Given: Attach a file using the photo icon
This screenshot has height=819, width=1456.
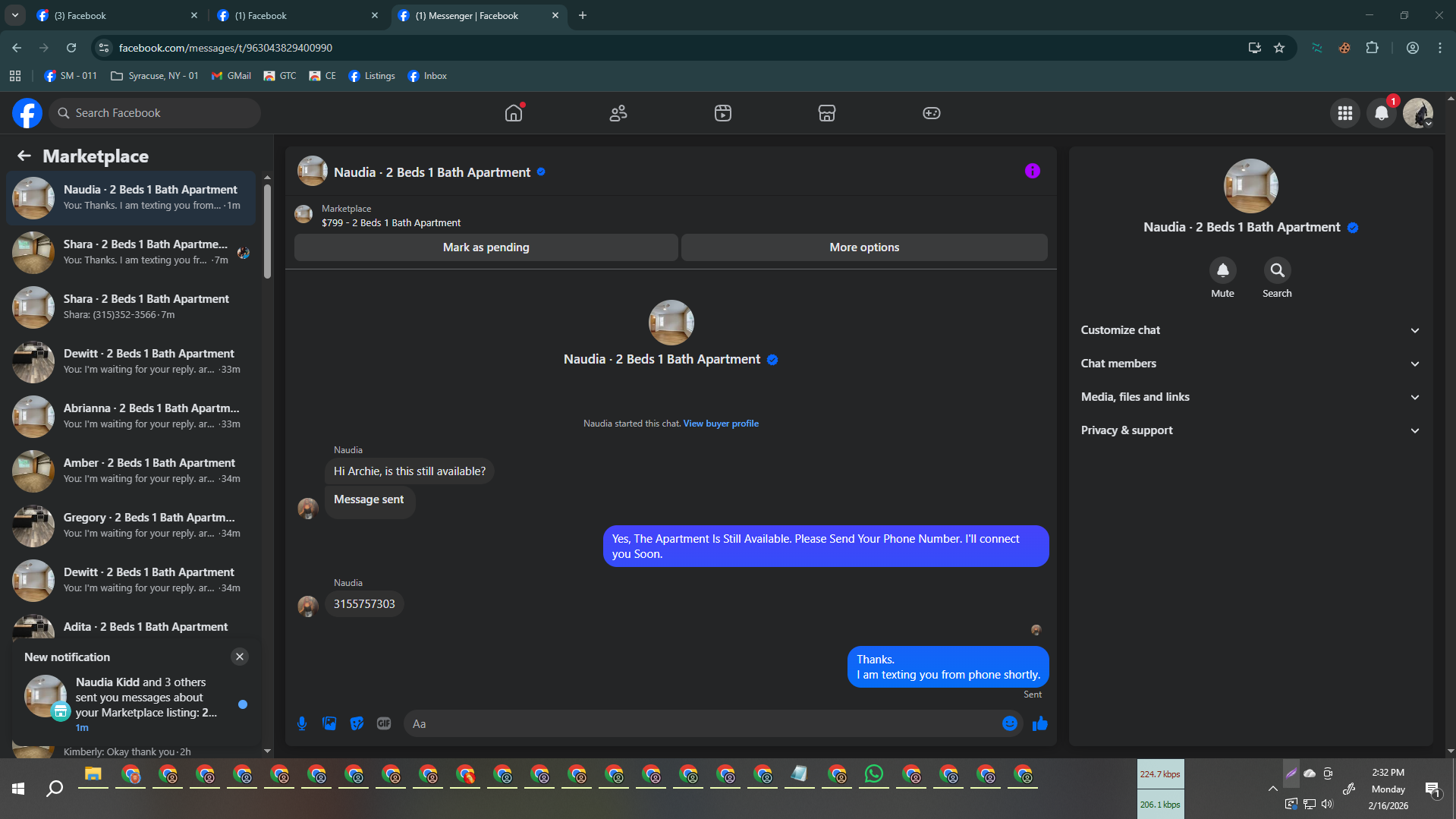Looking at the screenshot, I should pyautogui.click(x=329, y=723).
